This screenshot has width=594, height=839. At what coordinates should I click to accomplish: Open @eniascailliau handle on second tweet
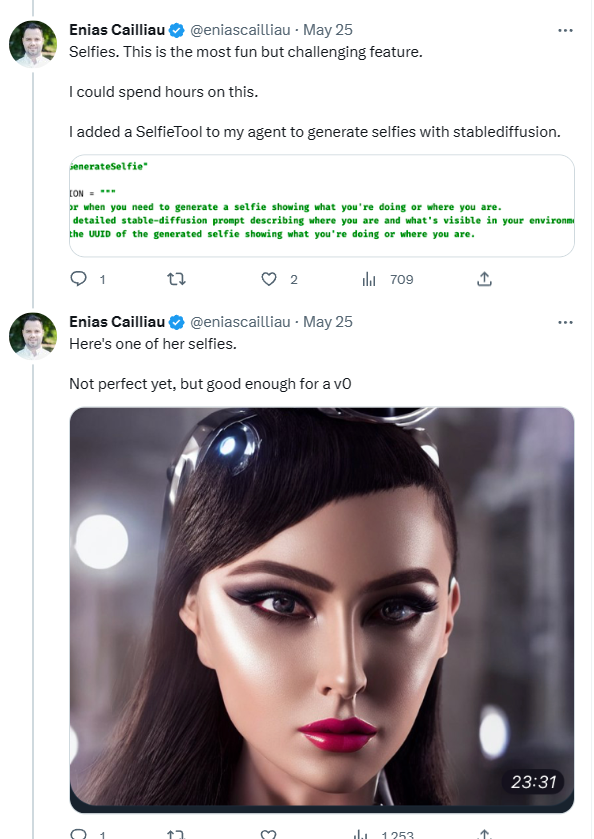pyautogui.click(x=240, y=322)
